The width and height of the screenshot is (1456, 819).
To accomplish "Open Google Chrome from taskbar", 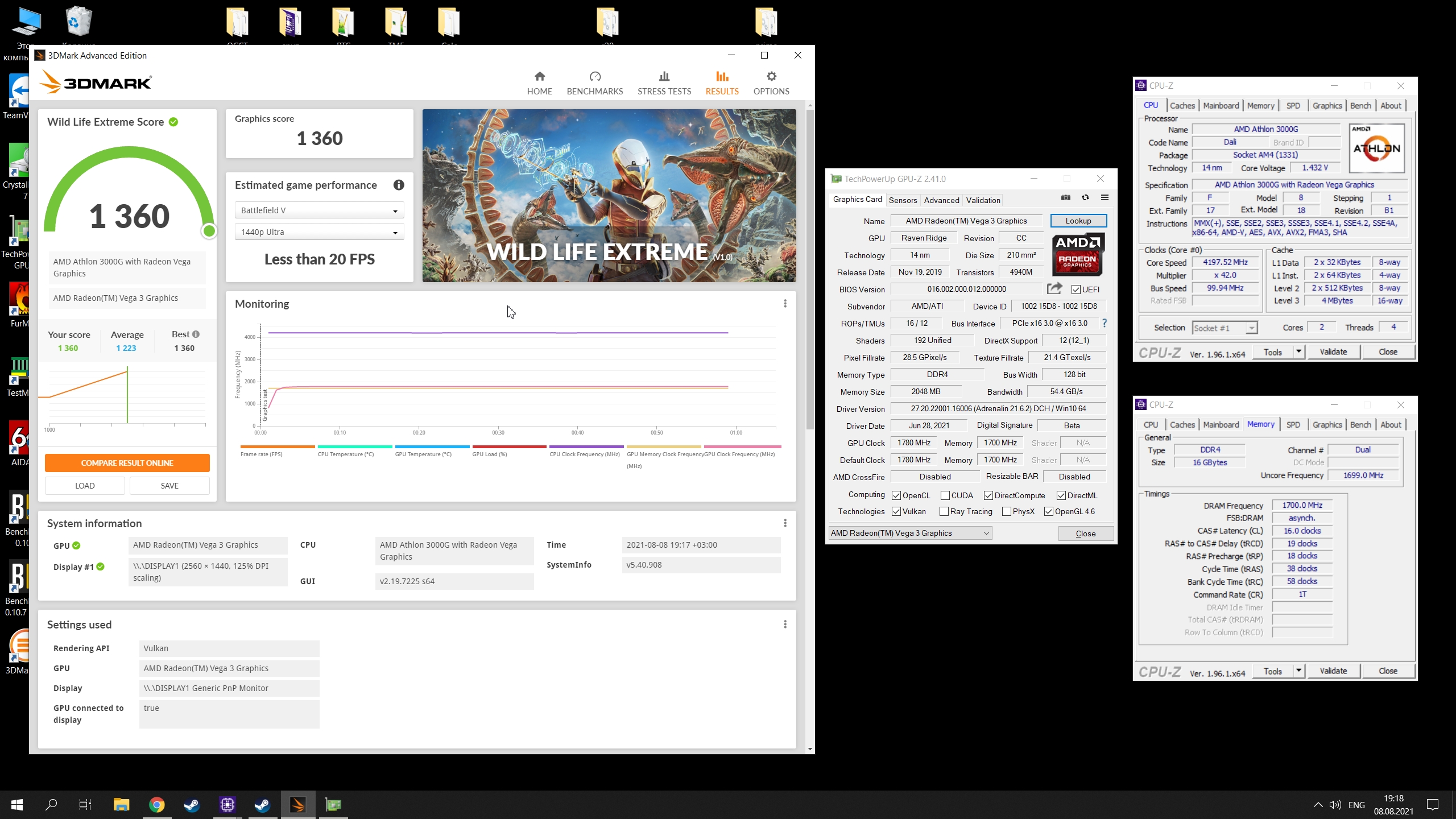I will (x=156, y=805).
